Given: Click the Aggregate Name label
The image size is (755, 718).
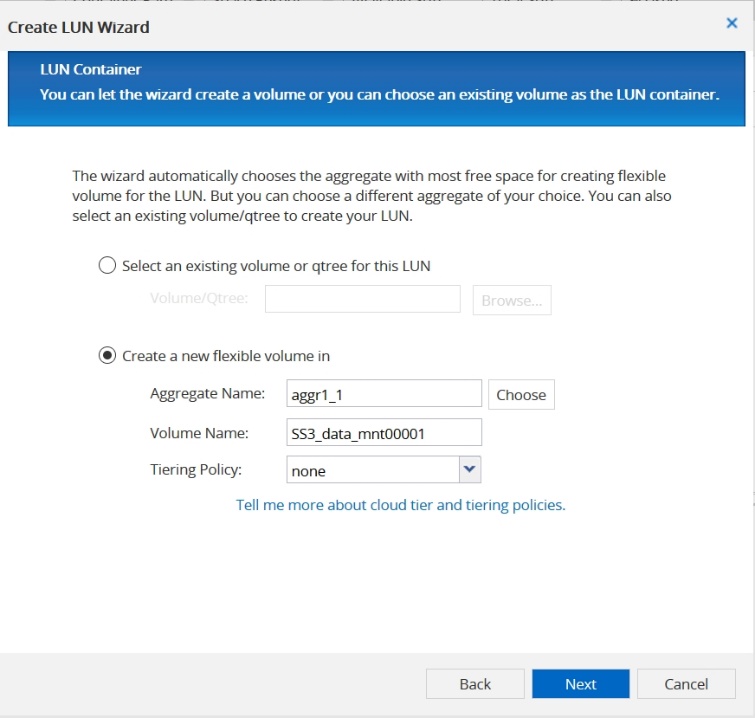Looking at the screenshot, I should coord(207,394).
